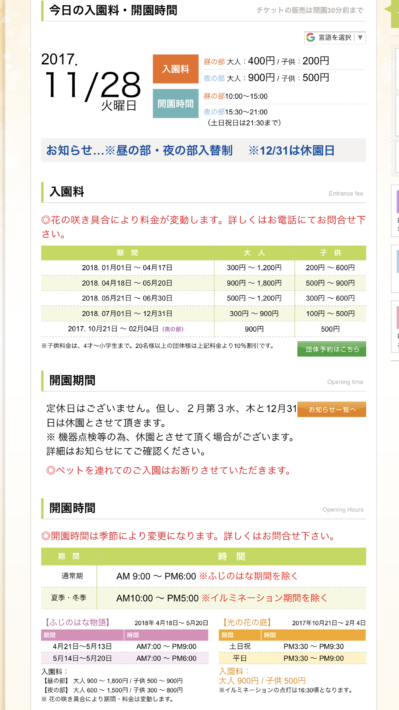Open the Google language selector dropdown
Screen dimensions: 399x710
[335, 38]
